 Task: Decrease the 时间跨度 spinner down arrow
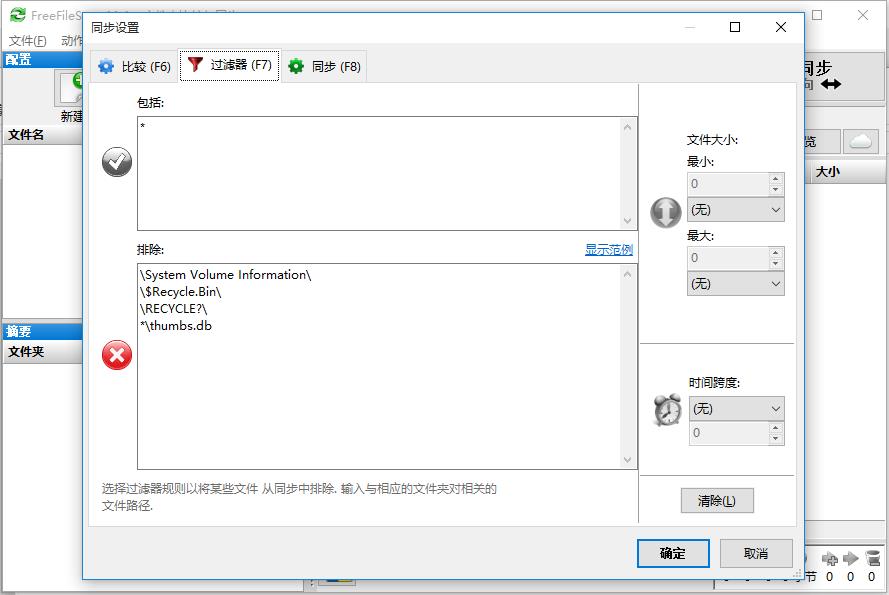[x=776, y=439]
